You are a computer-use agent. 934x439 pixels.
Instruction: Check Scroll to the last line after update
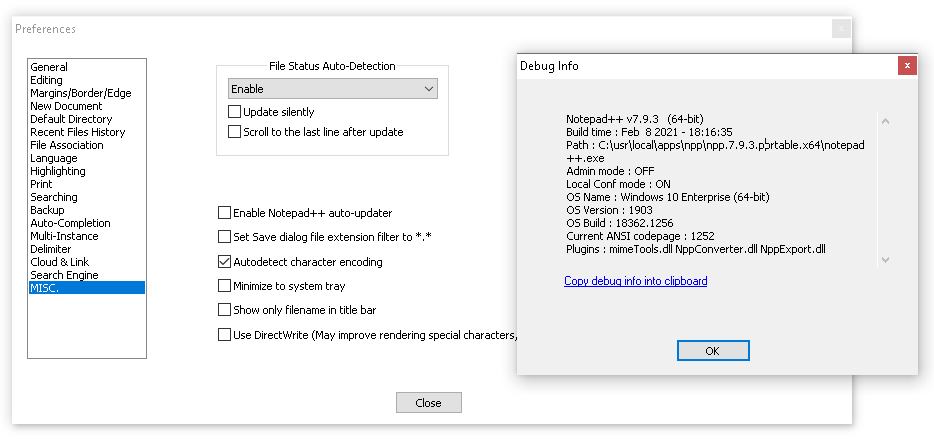(x=234, y=132)
